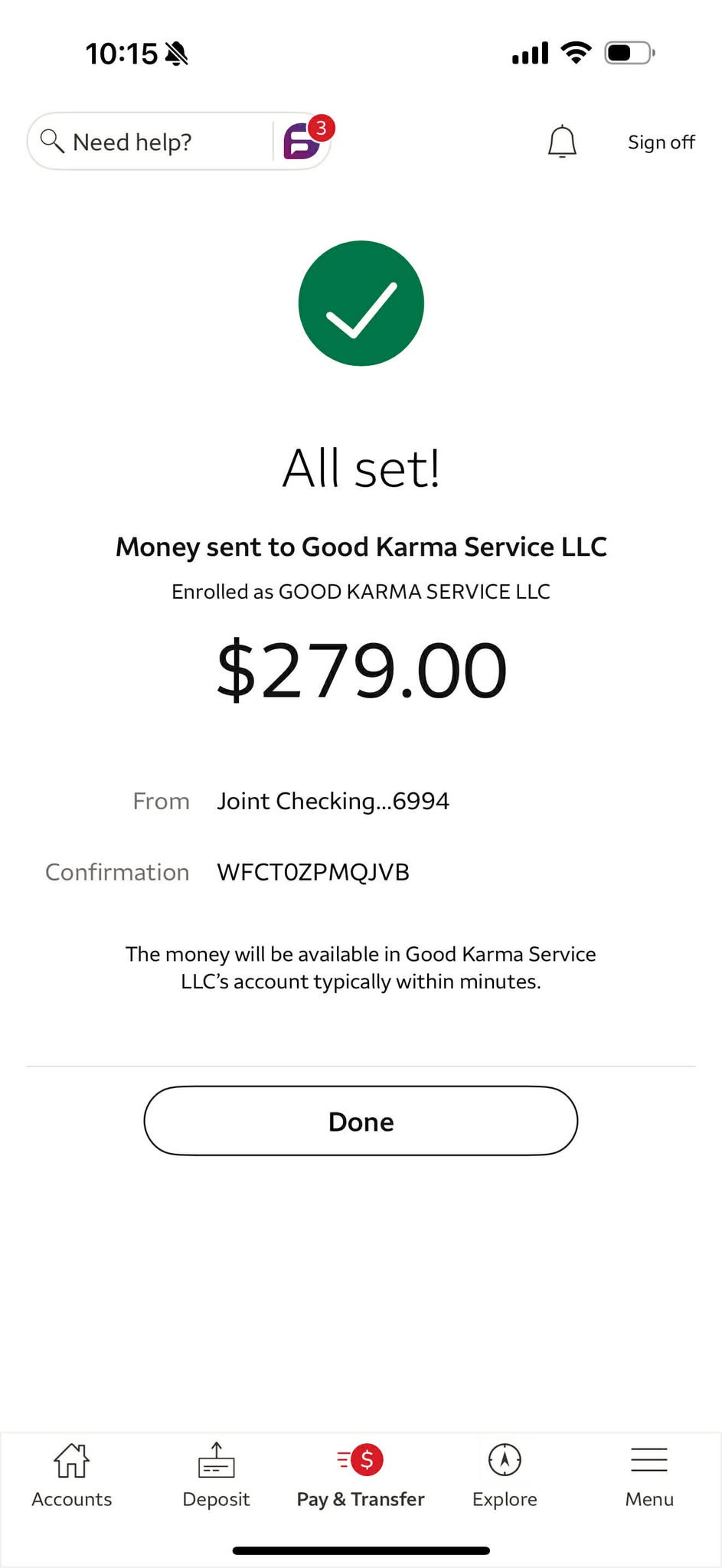This screenshot has width=722, height=1568.
Task: Open notifications bell
Action: coord(562,142)
